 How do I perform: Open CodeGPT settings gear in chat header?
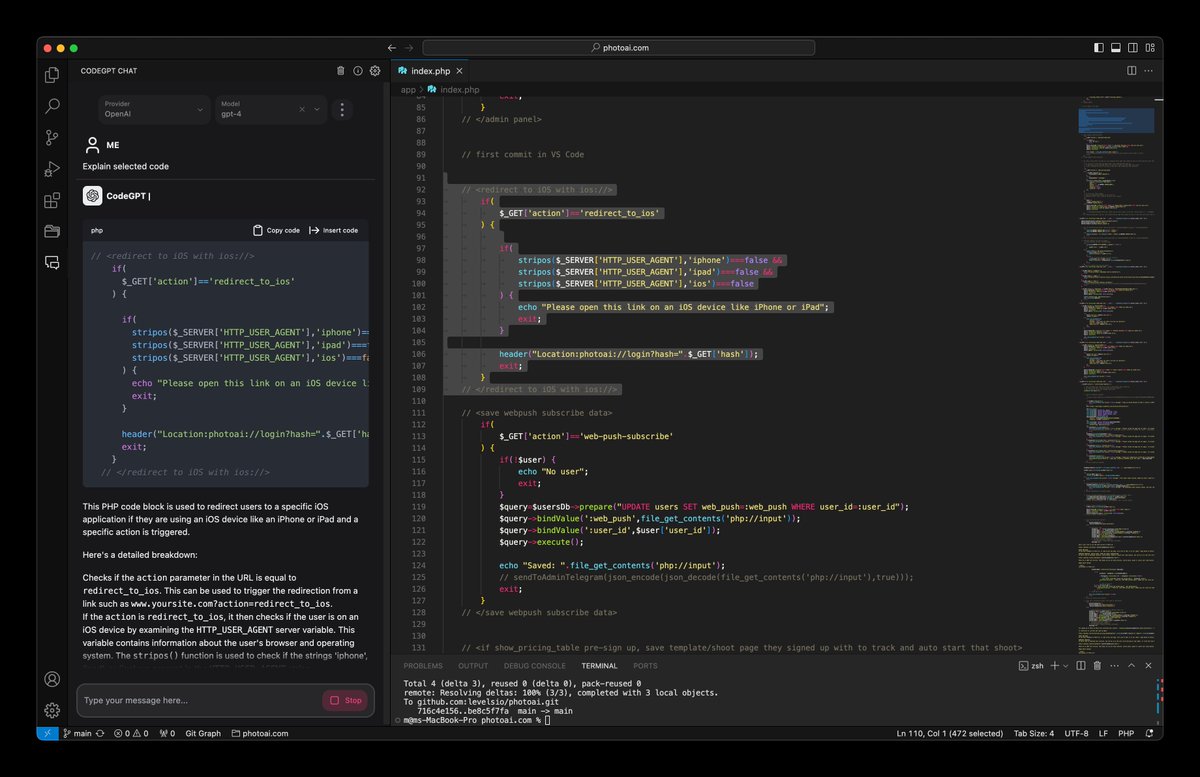[x=375, y=71]
